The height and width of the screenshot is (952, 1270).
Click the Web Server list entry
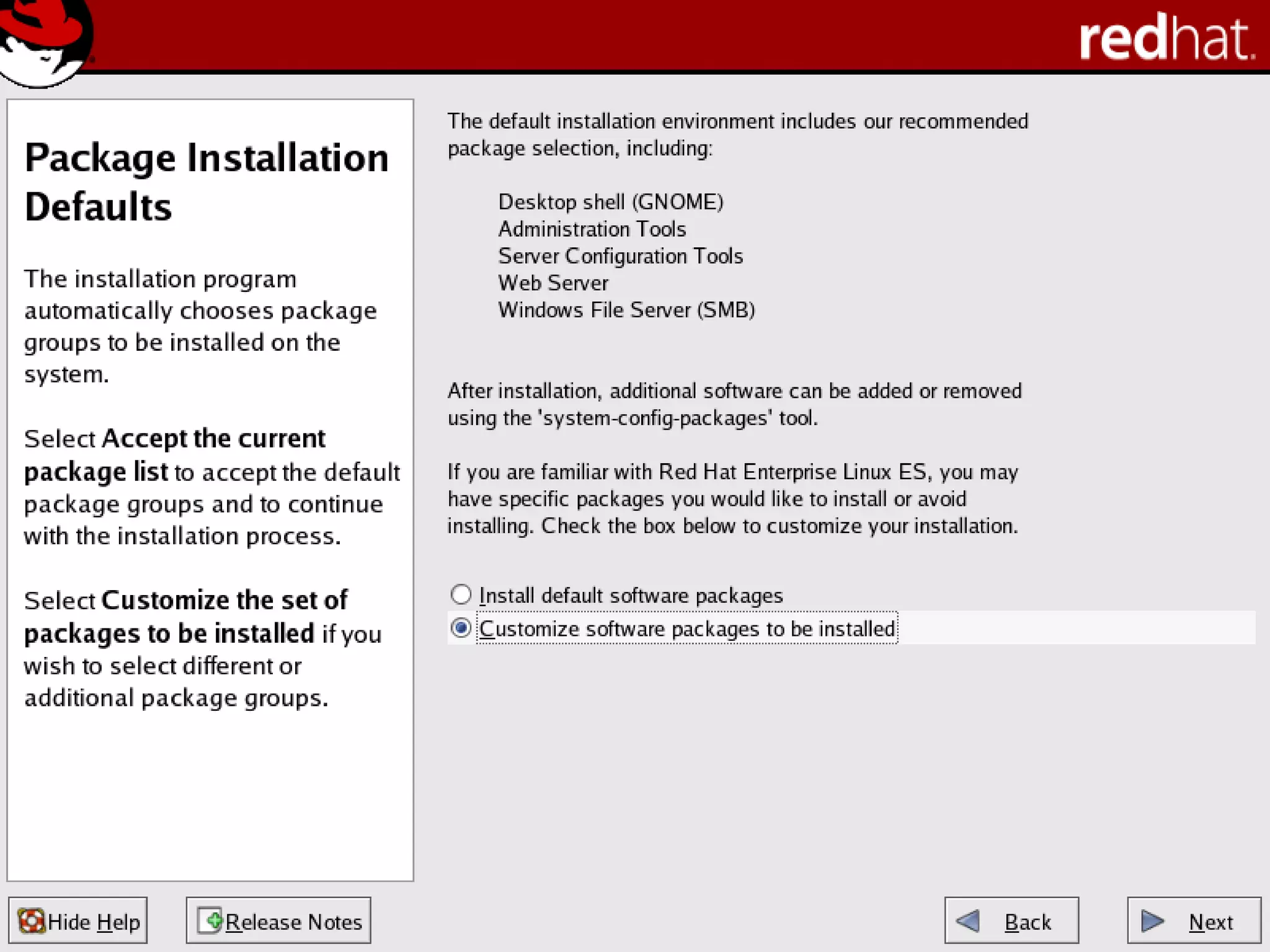553,283
